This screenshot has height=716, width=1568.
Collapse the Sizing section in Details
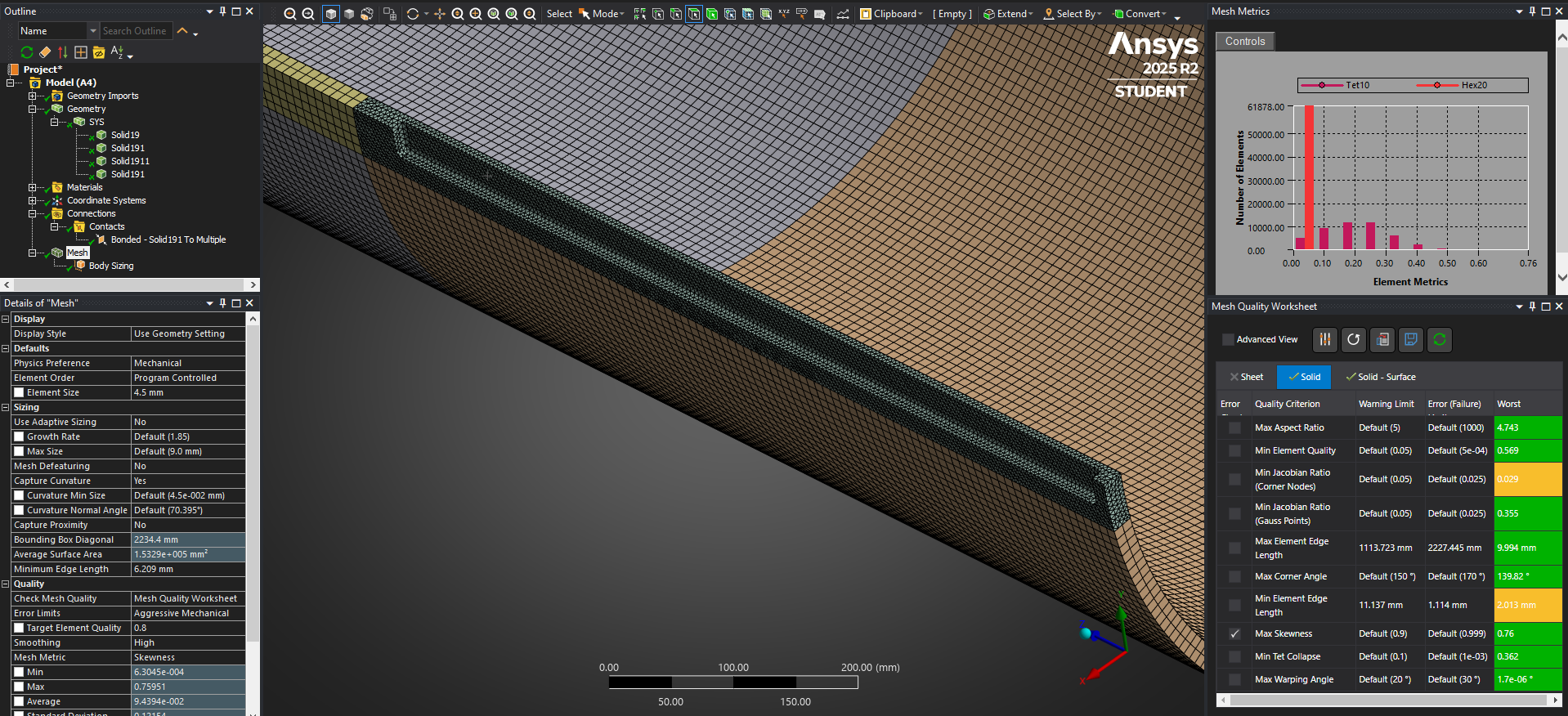pos(5,407)
